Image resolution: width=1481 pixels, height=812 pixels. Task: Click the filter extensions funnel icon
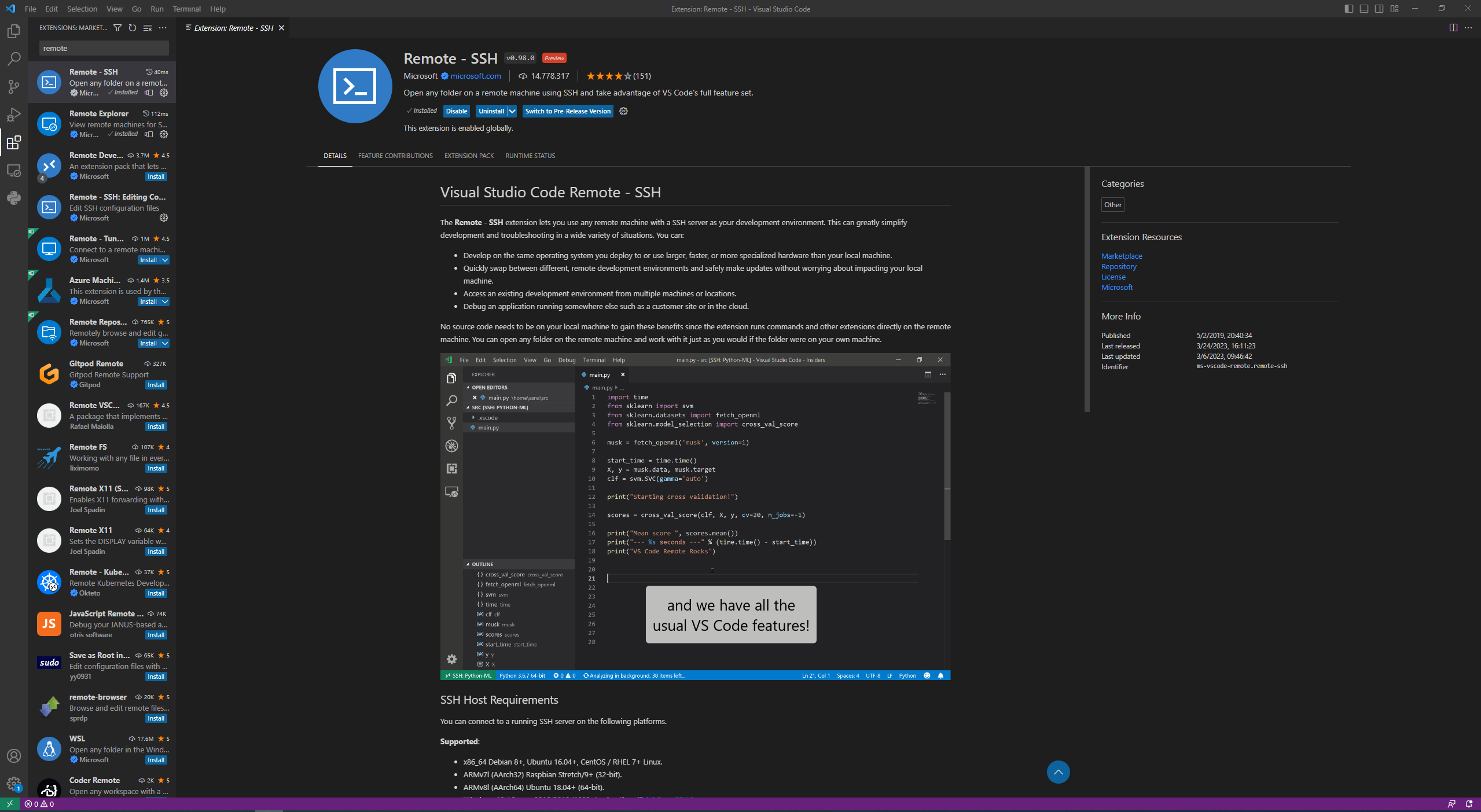tap(117, 28)
